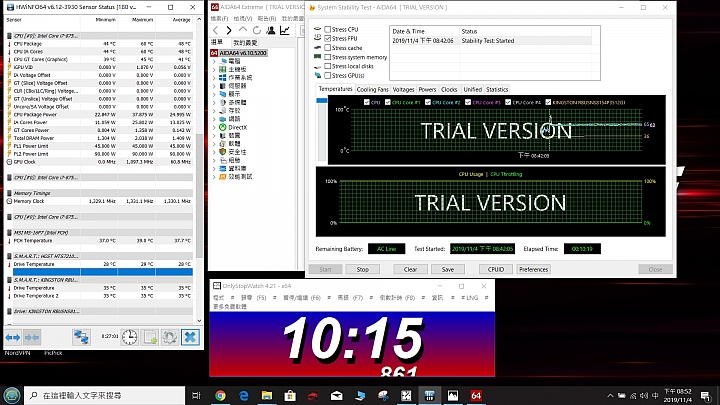Image resolution: width=720 pixels, height=405 pixels.
Task: Switch to Unified tab
Action: pos(472,90)
